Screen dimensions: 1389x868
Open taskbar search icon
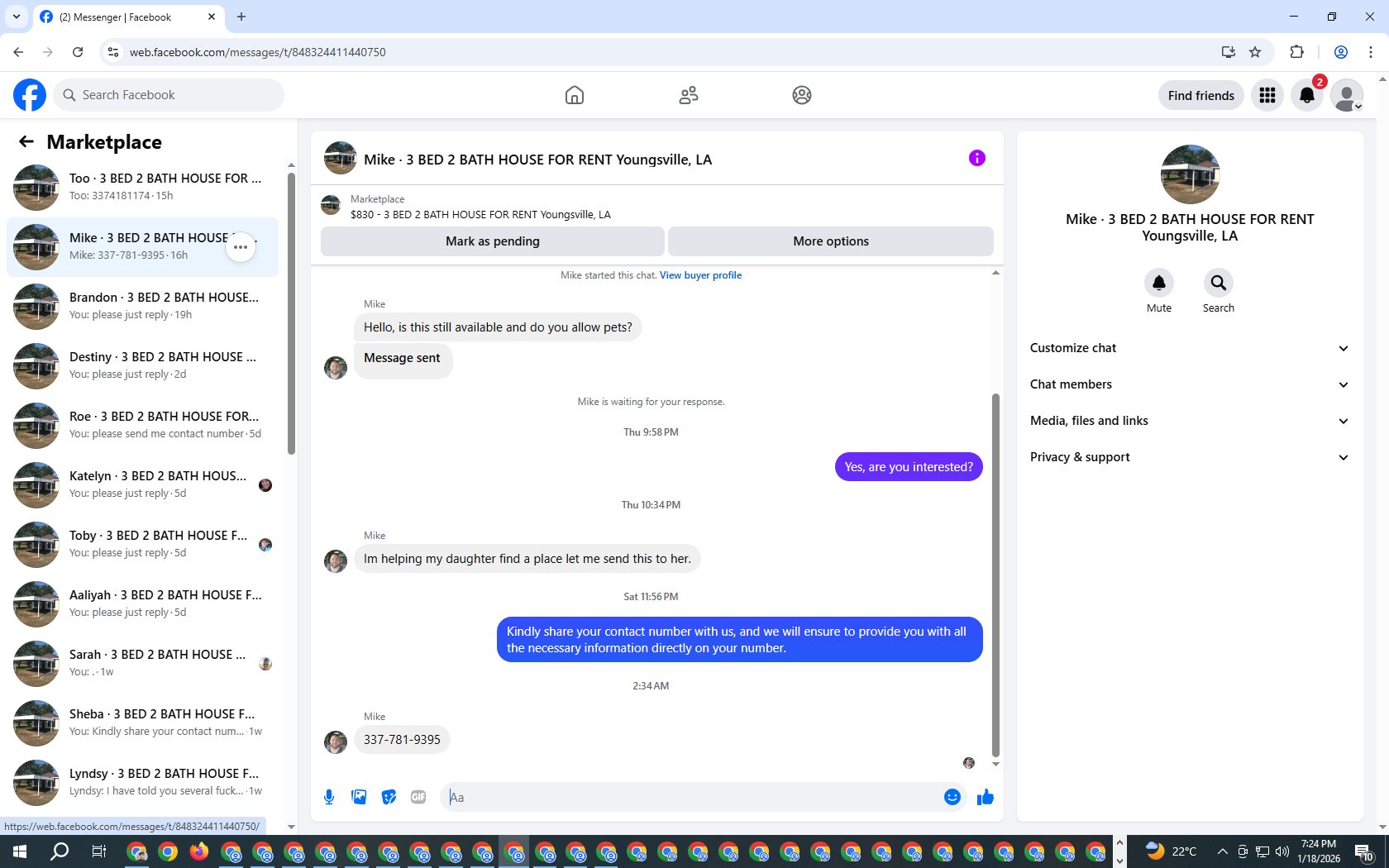click(x=60, y=851)
